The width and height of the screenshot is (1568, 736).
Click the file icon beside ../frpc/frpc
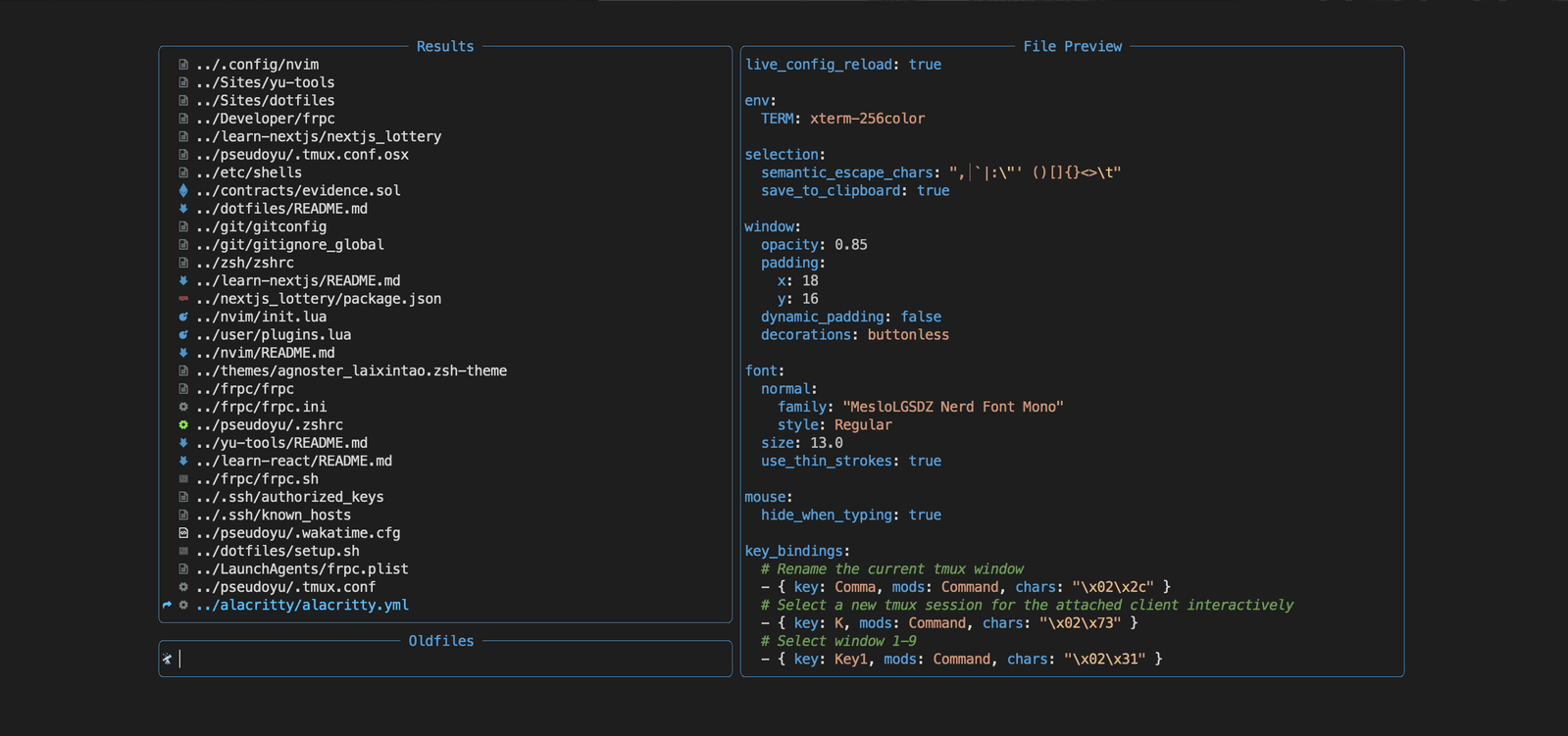[183, 389]
